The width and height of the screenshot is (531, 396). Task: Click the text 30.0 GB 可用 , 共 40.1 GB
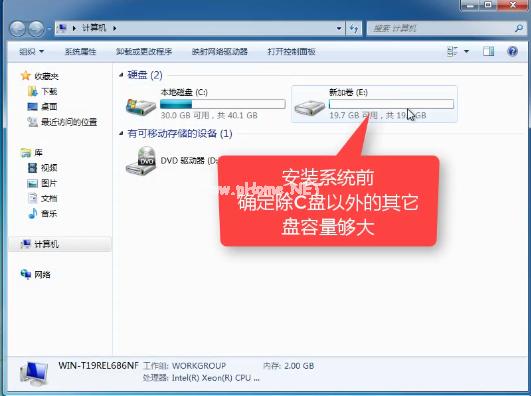(209, 116)
